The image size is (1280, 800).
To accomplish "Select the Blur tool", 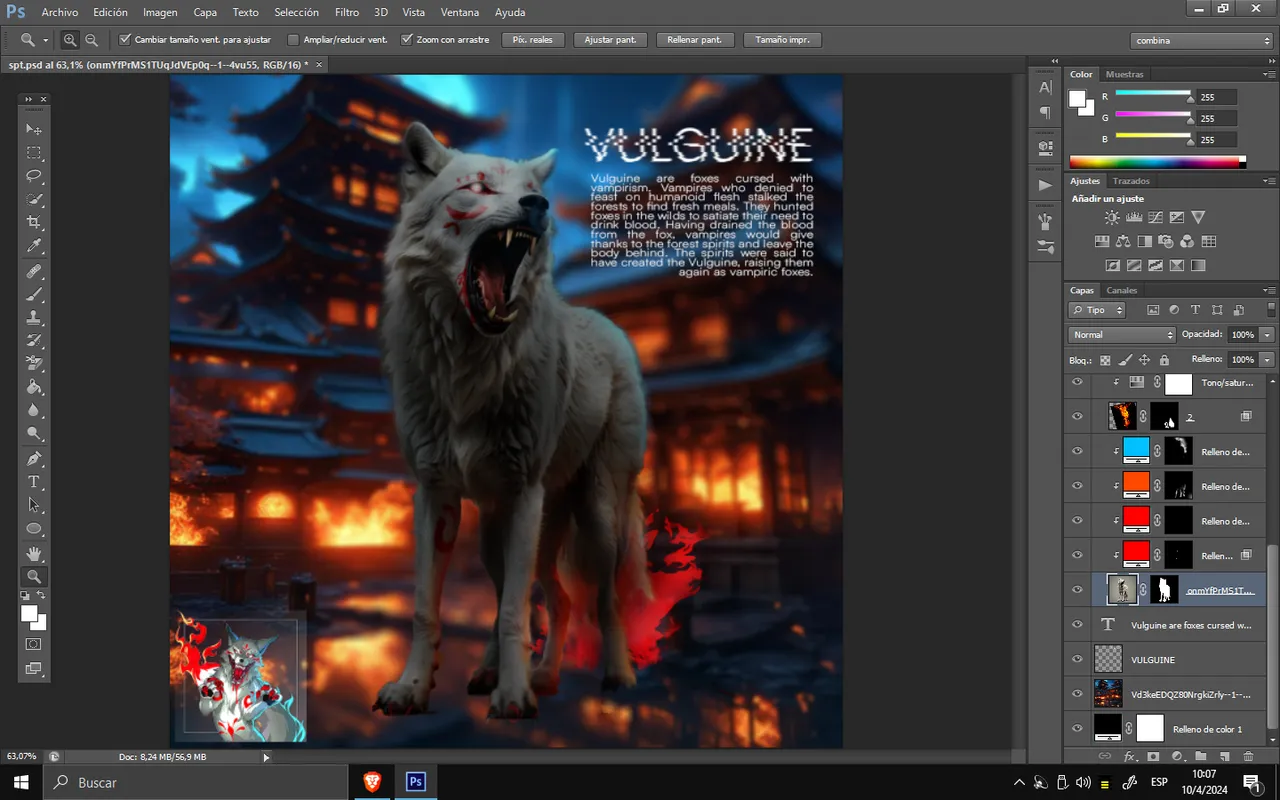I will (34, 410).
